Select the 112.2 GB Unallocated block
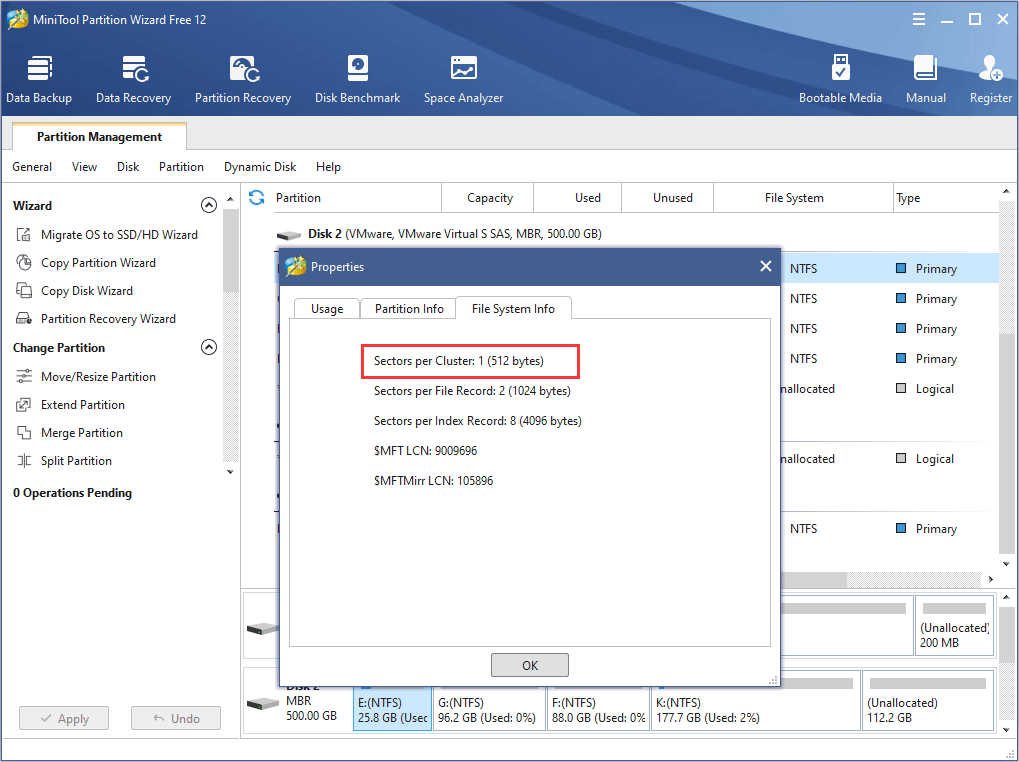 [x=928, y=700]
